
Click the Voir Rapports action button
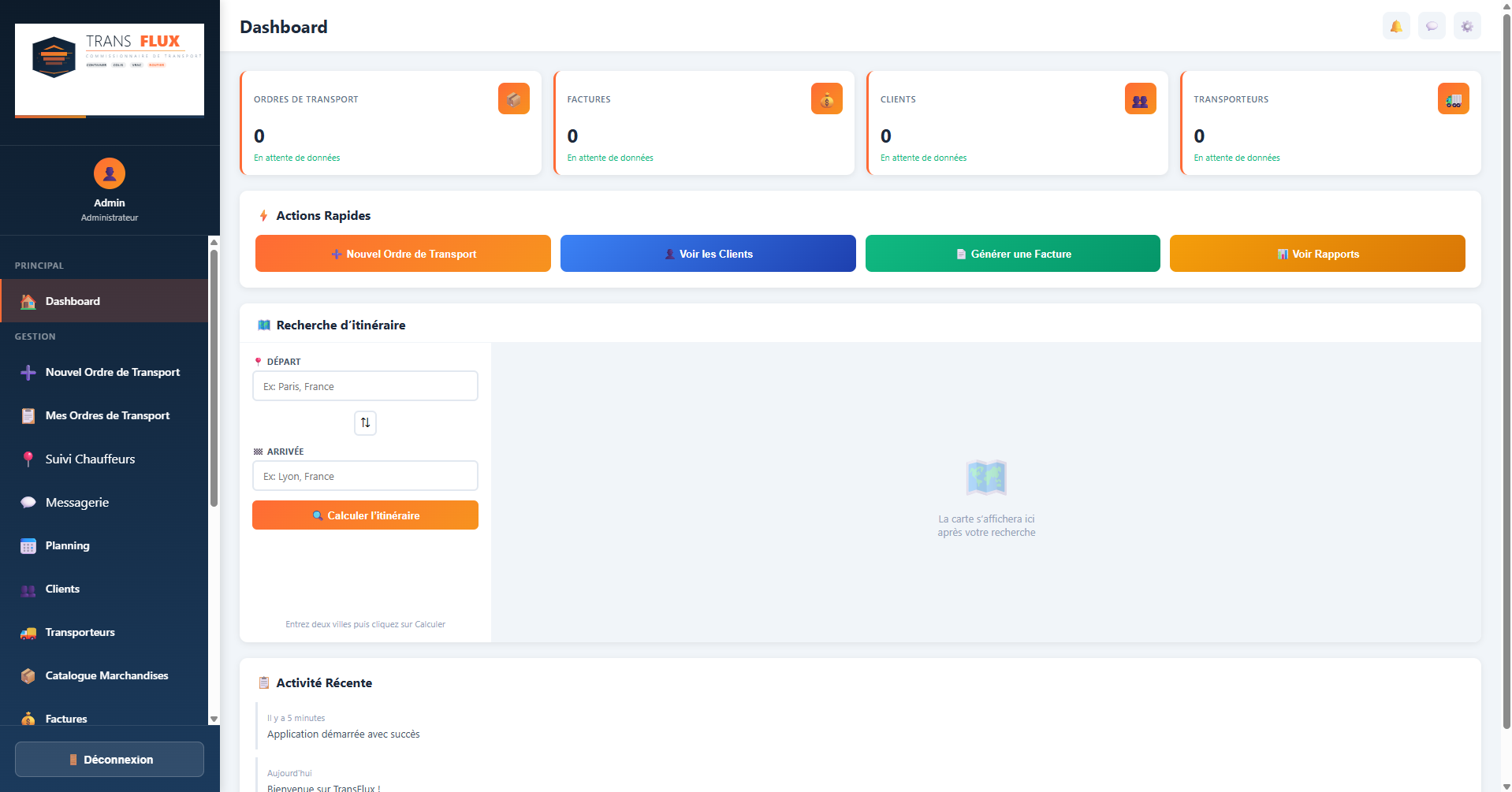1316,253
